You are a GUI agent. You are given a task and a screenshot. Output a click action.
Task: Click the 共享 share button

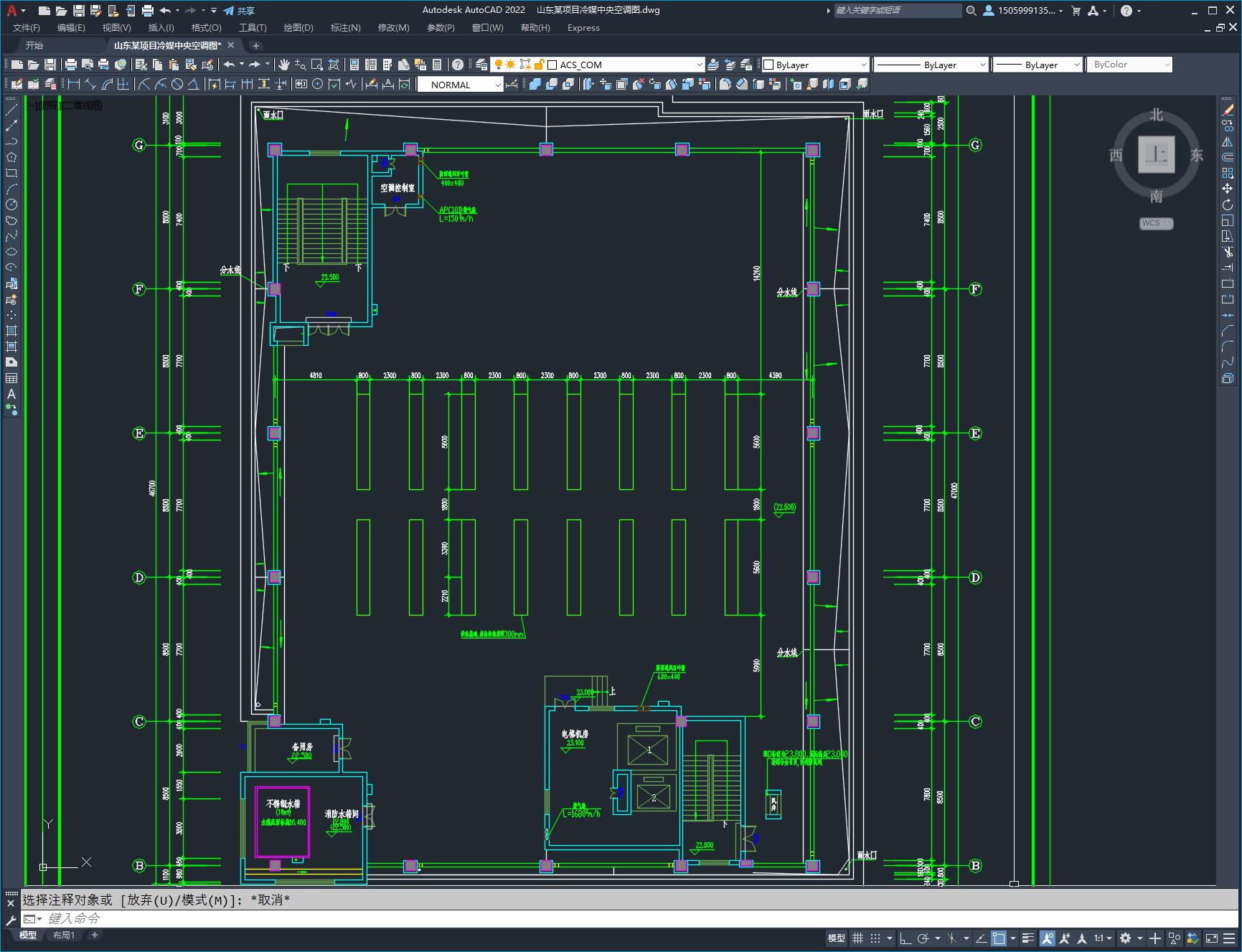point(239,11)
